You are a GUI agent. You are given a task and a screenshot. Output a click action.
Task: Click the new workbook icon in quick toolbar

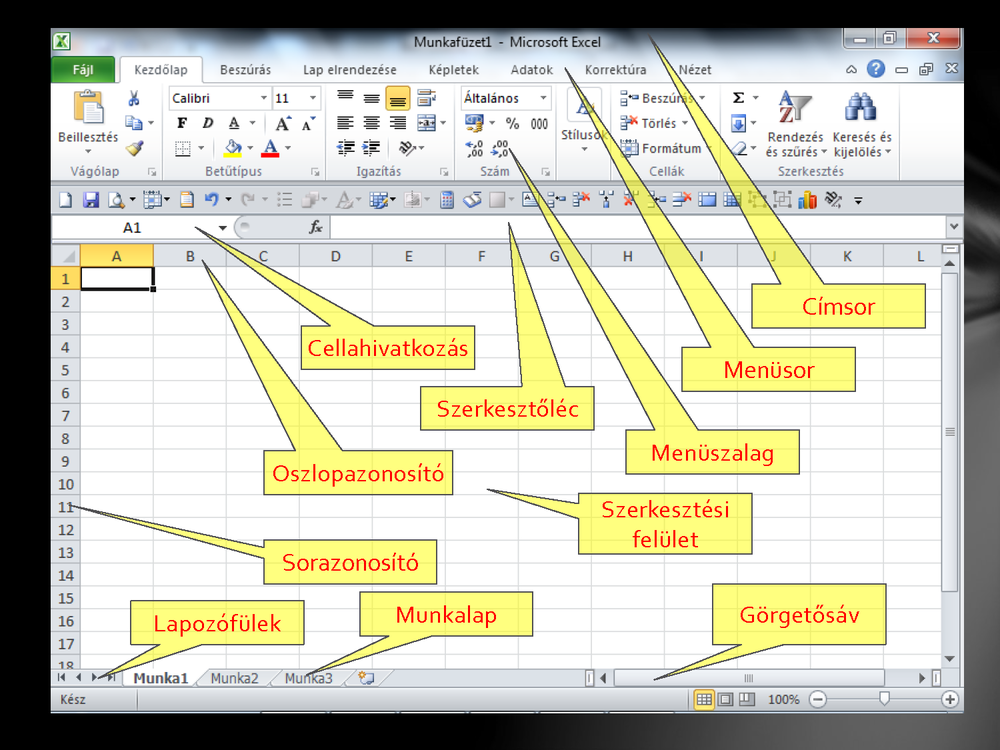click(x=65, y=200)
